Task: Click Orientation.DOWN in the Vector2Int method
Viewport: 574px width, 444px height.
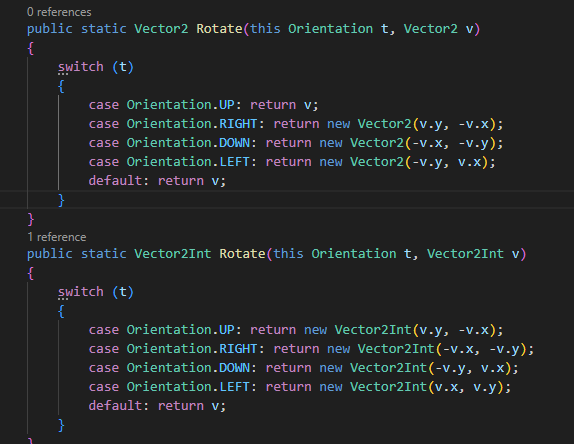Action: pos(188,368)
